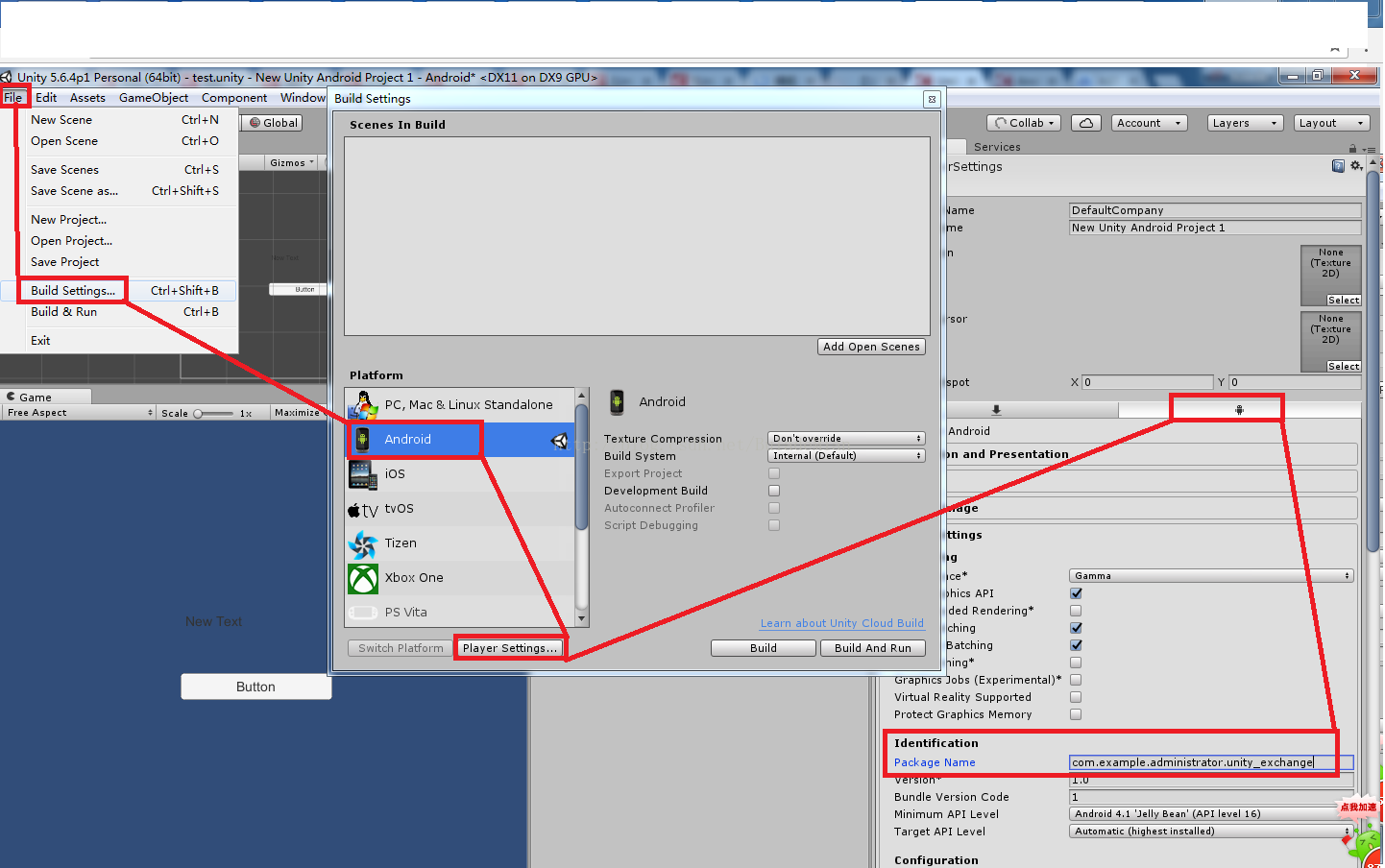Toggle the Export Project checkbox
Viewport: 1385px width, 868px height.
[774, 473]
